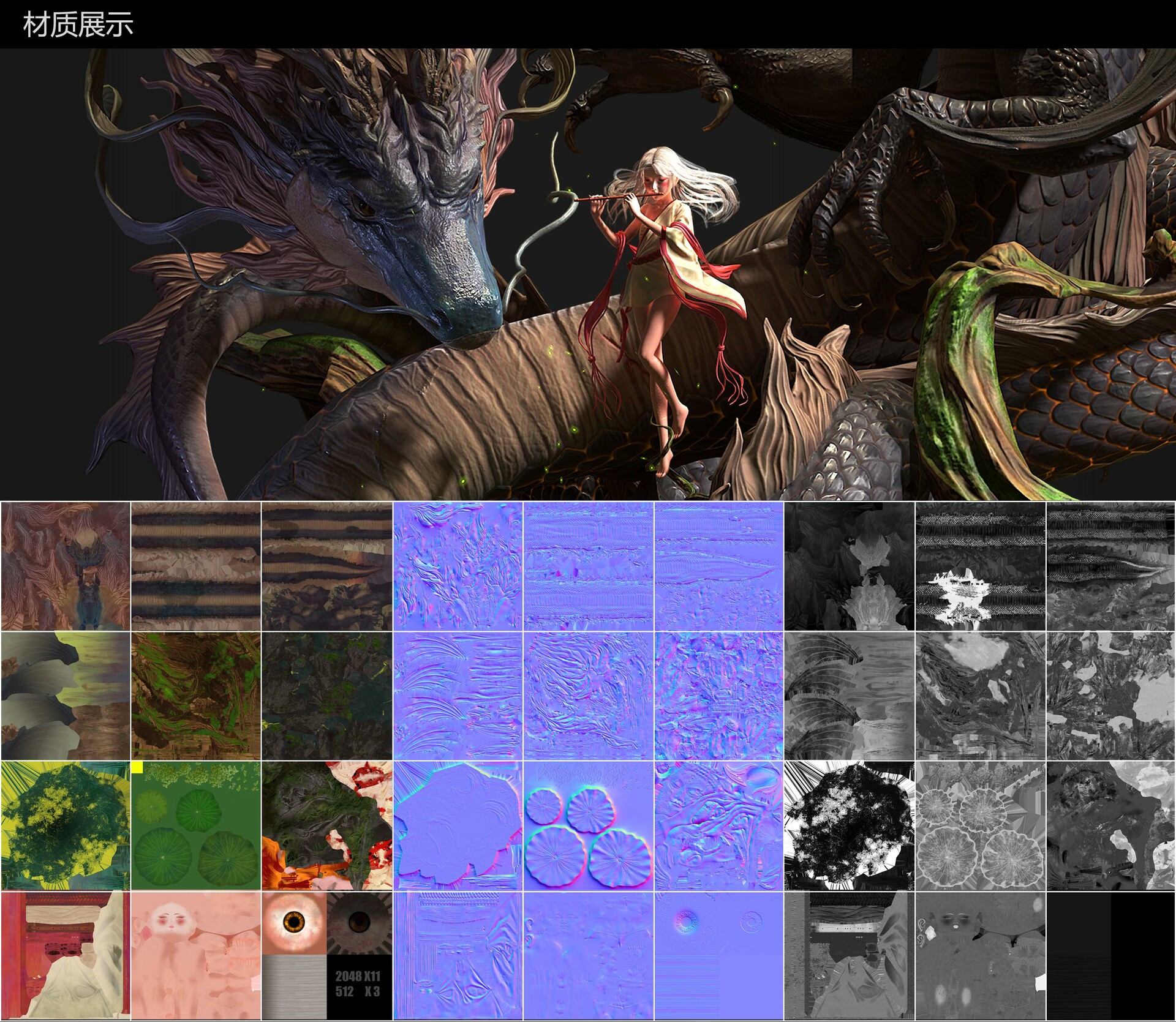Image resolution: width=1176 pixels, height=1022 pixels.
Task: Select the dragon head diffuse texture thumbnail
Action: pyautogui.click(x=65, y=566)
